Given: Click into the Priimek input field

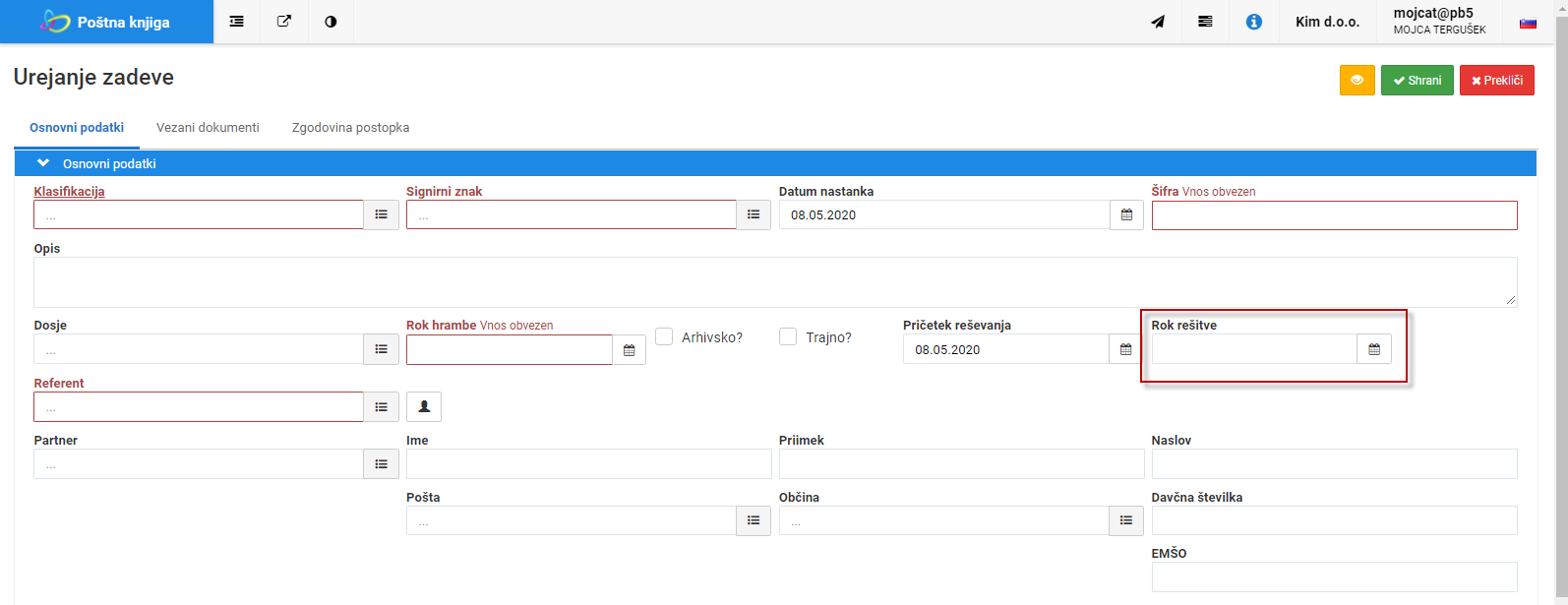Looking at the screenshot, I should pyautogui.click(x=962, y=464).
